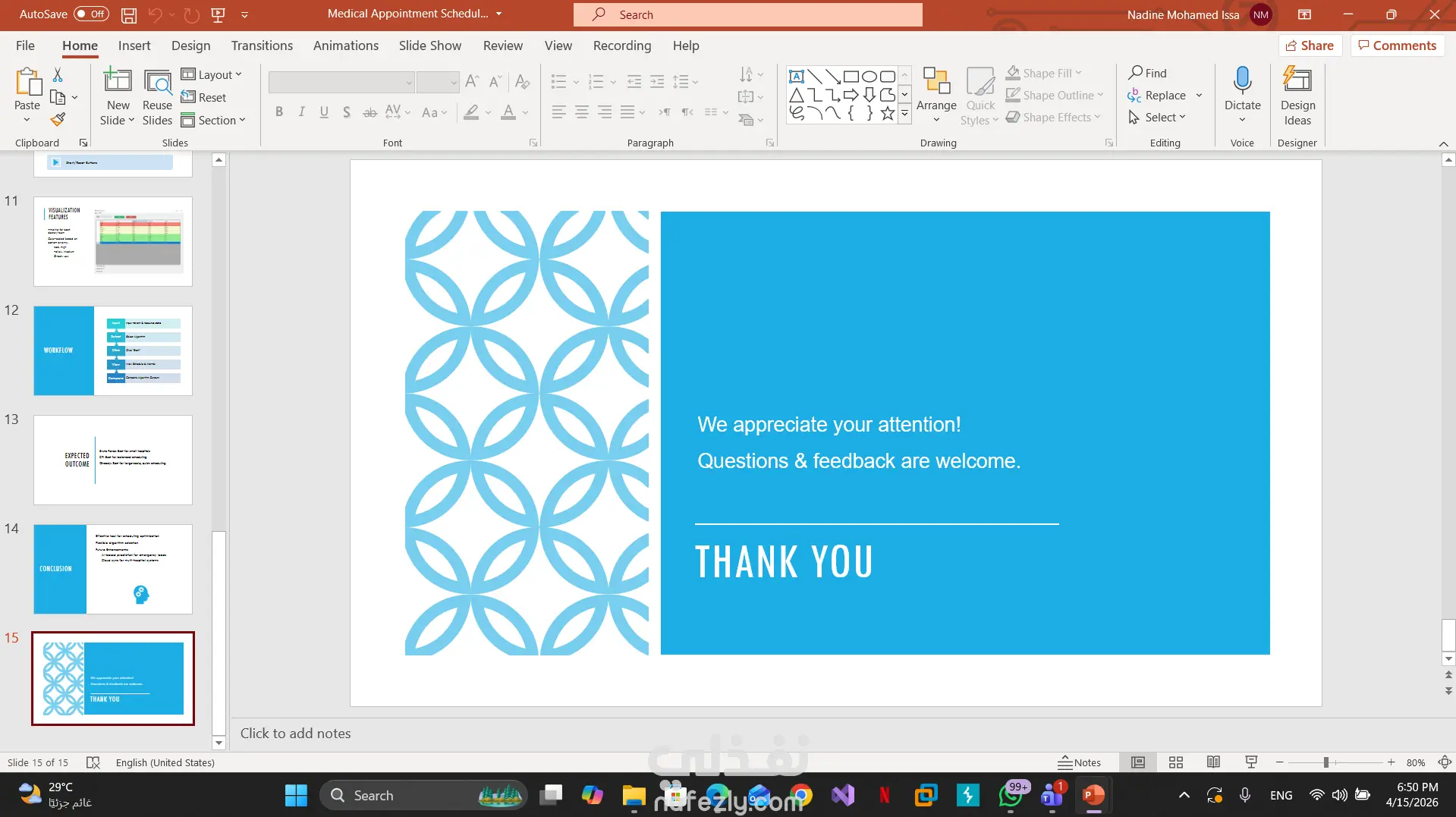Toggle justified text alignment
The image size is (1456, 817).
pos(627,112)
